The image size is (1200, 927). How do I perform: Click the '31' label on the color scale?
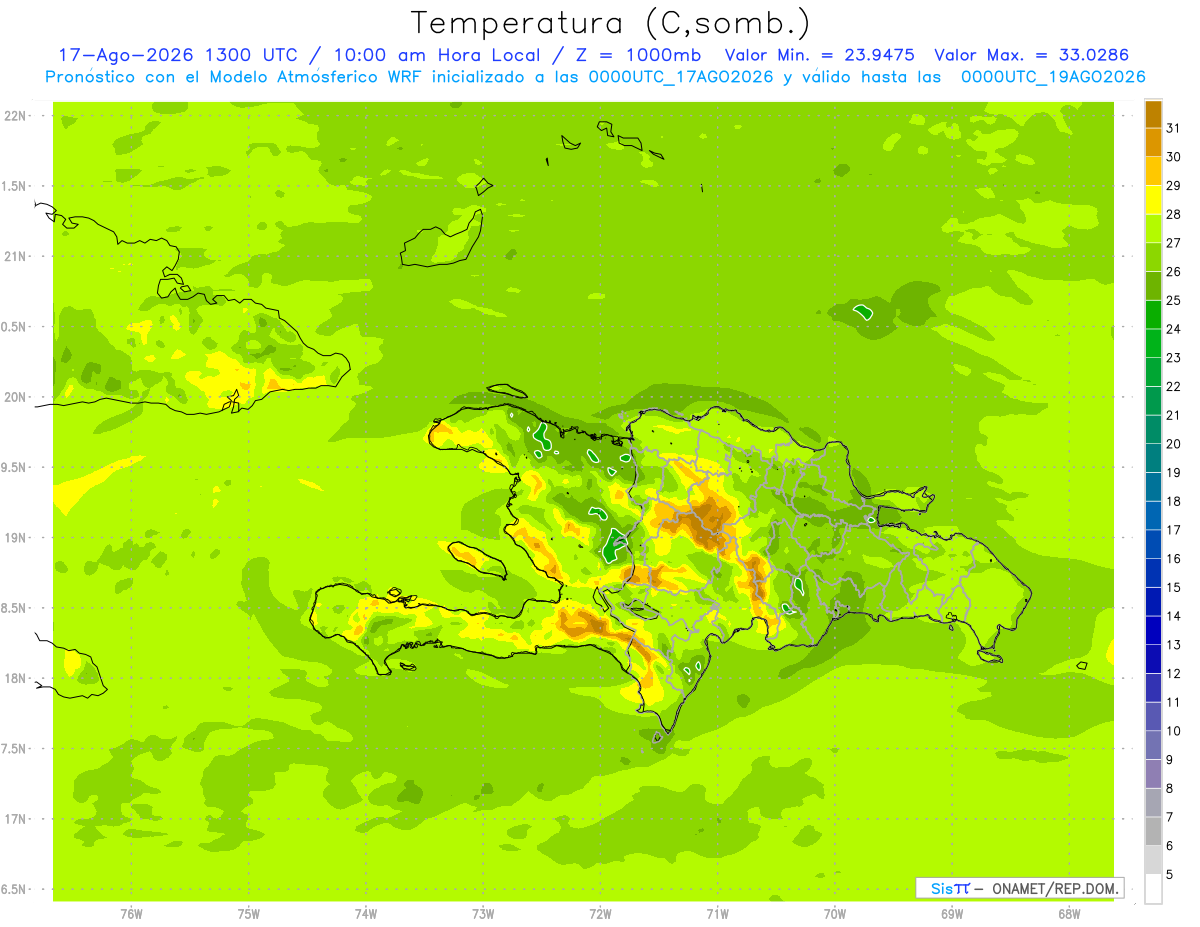(1174, 128)
